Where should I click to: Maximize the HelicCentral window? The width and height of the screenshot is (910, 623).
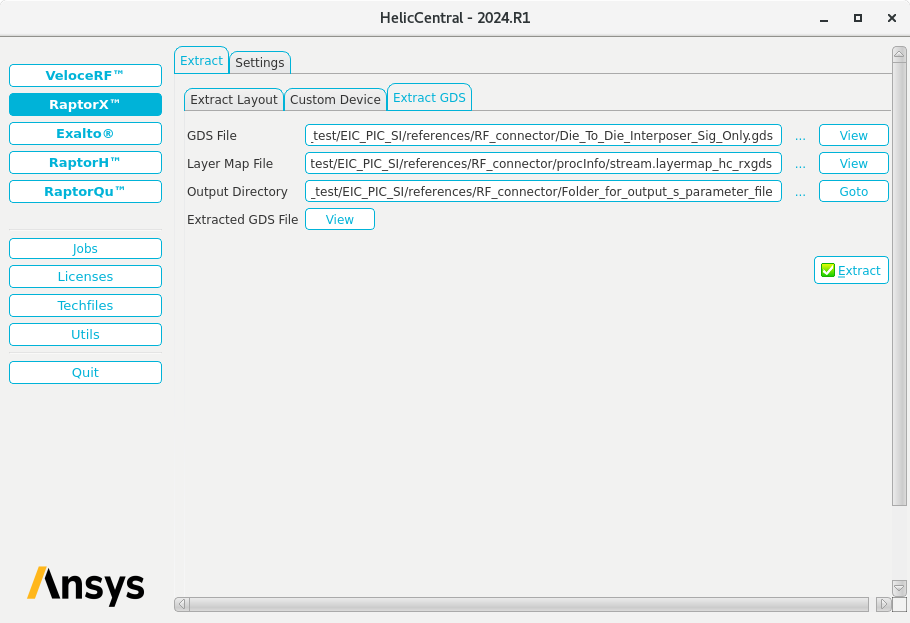tap(858, 19)
